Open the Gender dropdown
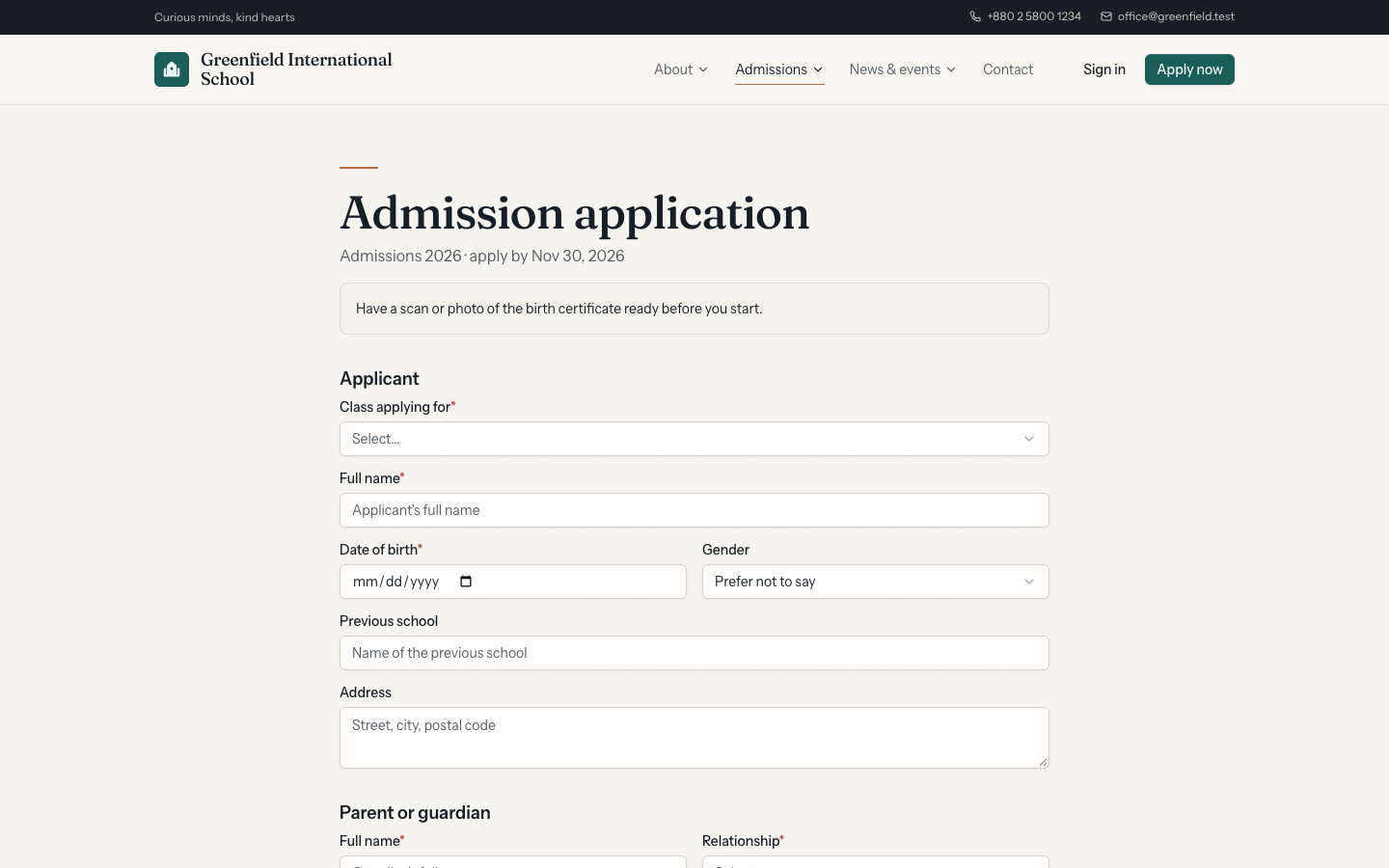 tap(876, 582)
